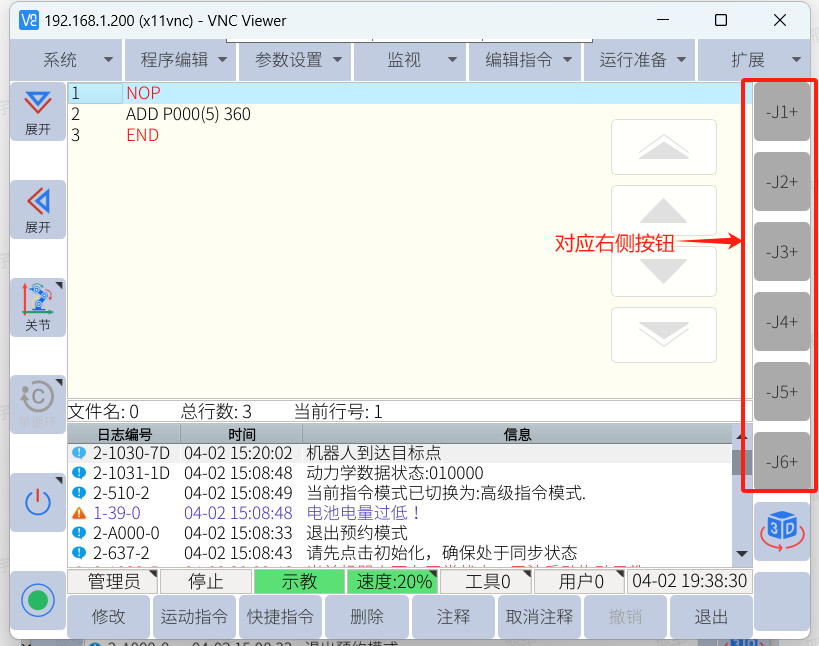
Task: Click the 取消注释 button
Action: (539, 617)
